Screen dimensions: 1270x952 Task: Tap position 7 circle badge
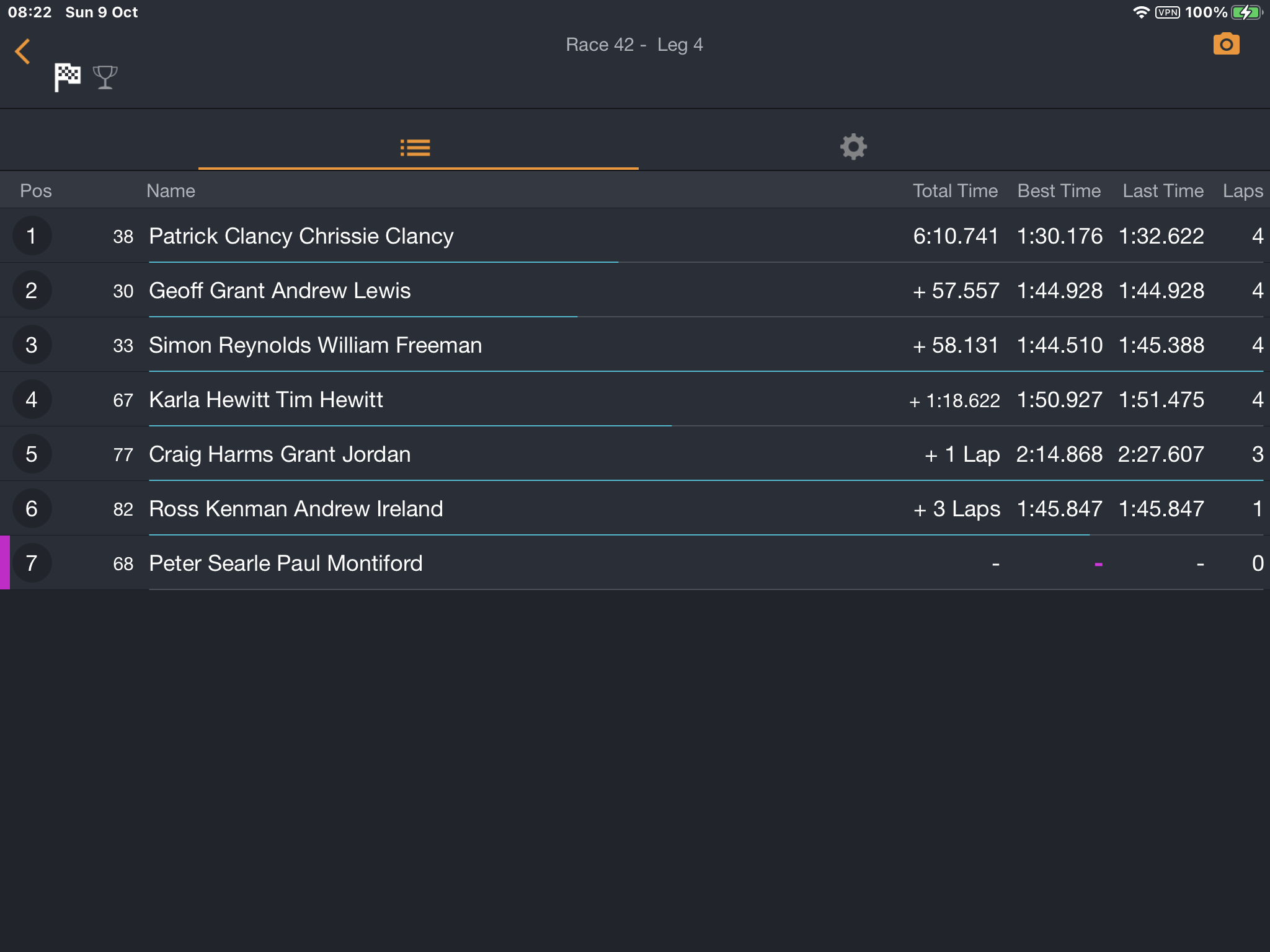32,563
